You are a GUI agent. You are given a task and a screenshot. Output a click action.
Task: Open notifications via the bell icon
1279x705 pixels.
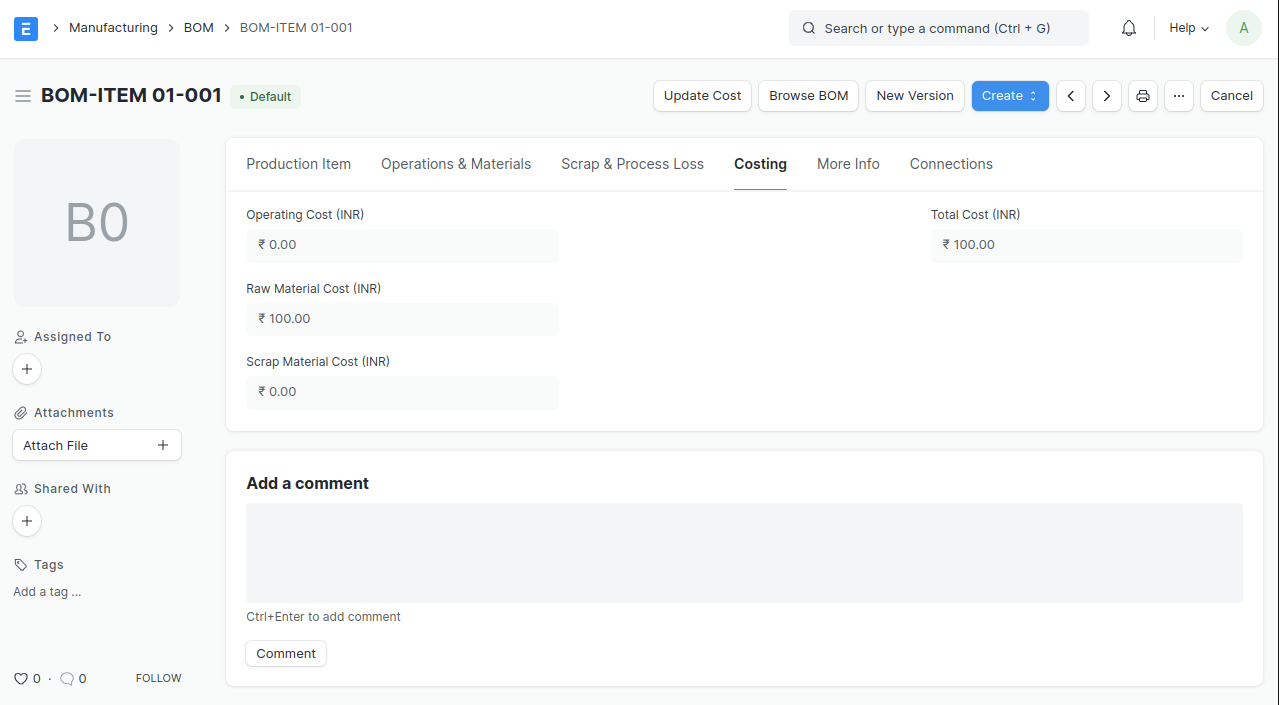1128,27
